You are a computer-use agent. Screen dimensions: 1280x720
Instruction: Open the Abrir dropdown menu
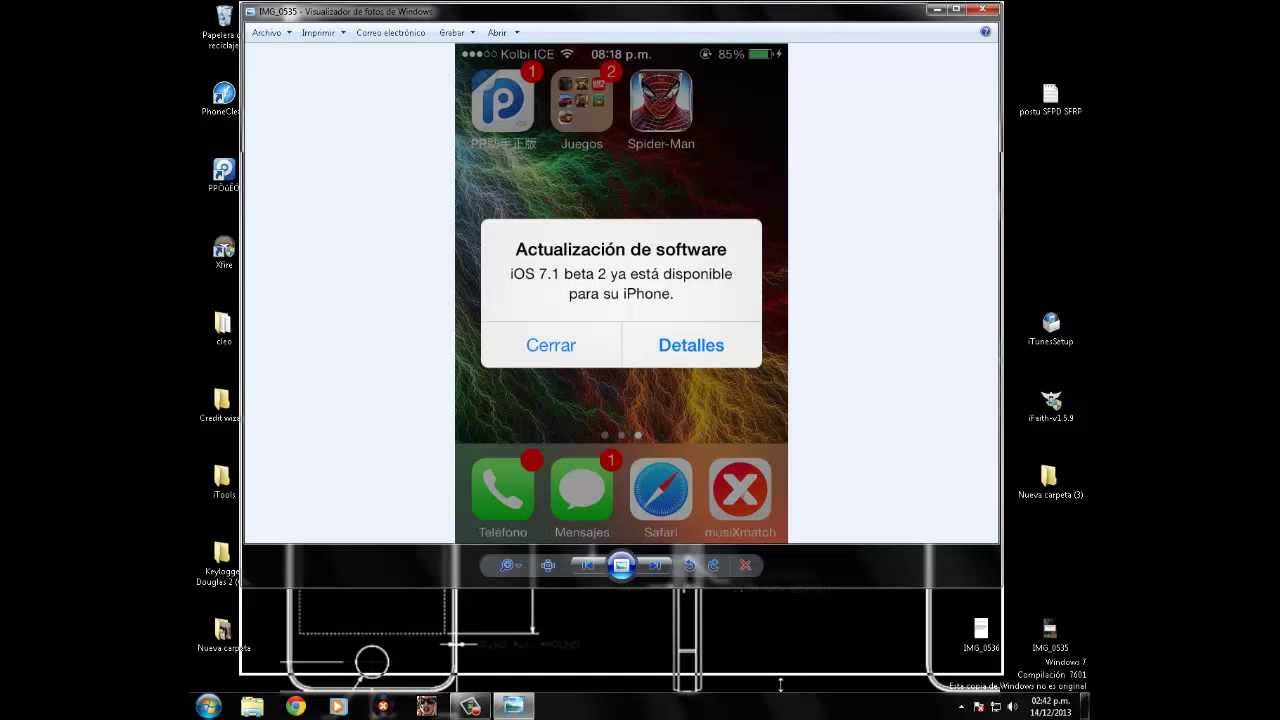tap(503, 32)
